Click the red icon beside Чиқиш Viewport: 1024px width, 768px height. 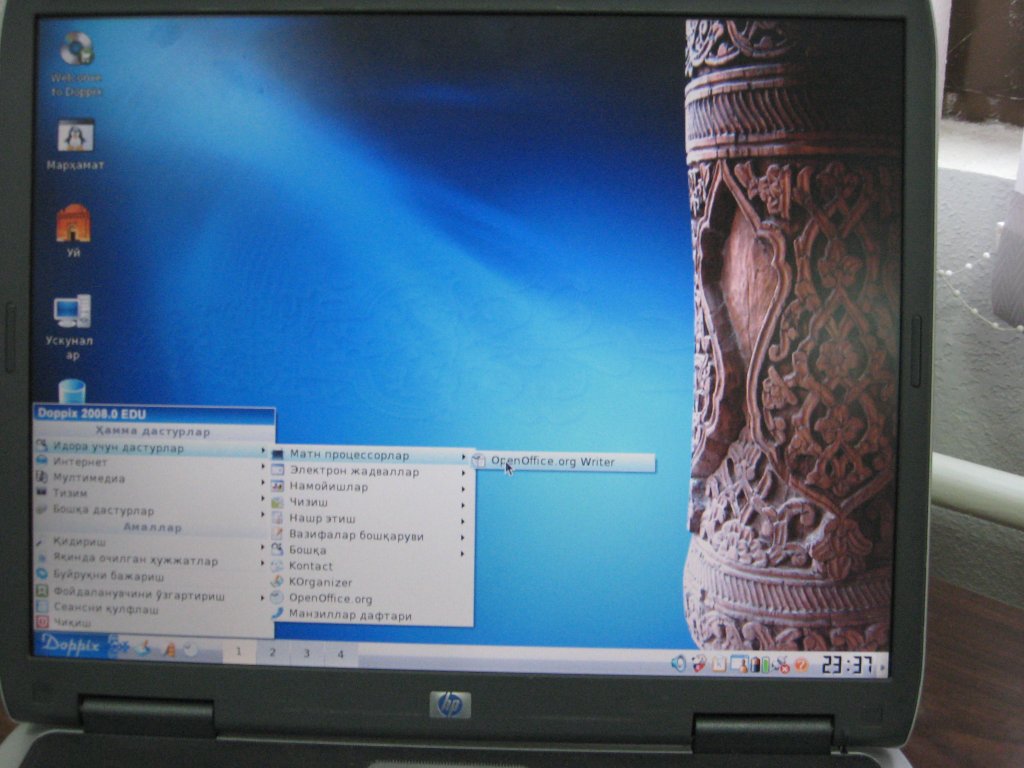click(42, 622)
